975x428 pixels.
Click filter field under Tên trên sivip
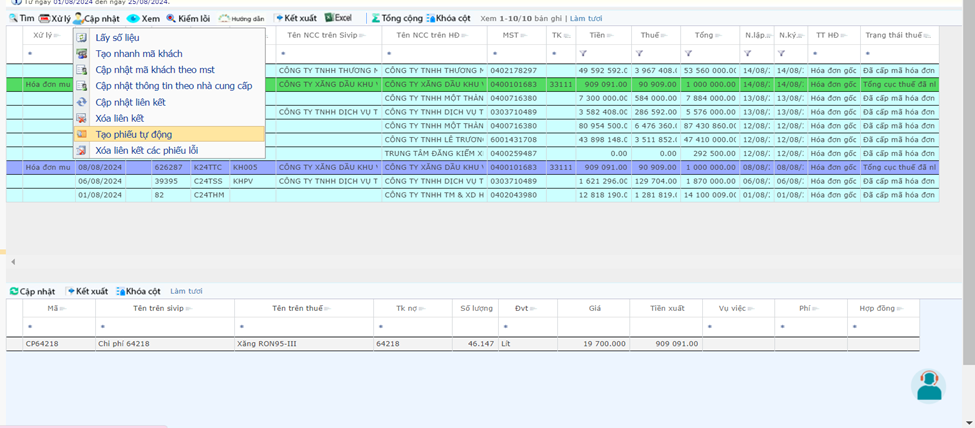pyautogui.click(x=165, y=327)
